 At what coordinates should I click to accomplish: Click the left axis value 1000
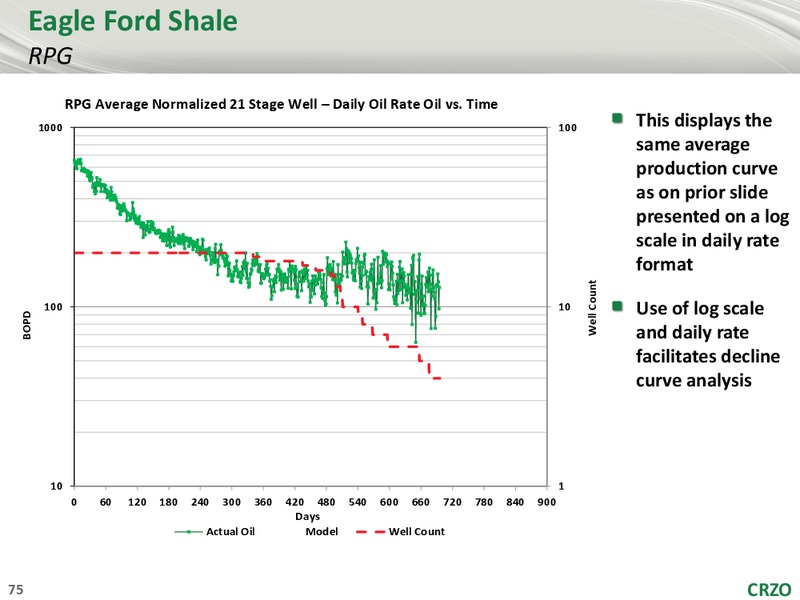click(x=51, y=128)
